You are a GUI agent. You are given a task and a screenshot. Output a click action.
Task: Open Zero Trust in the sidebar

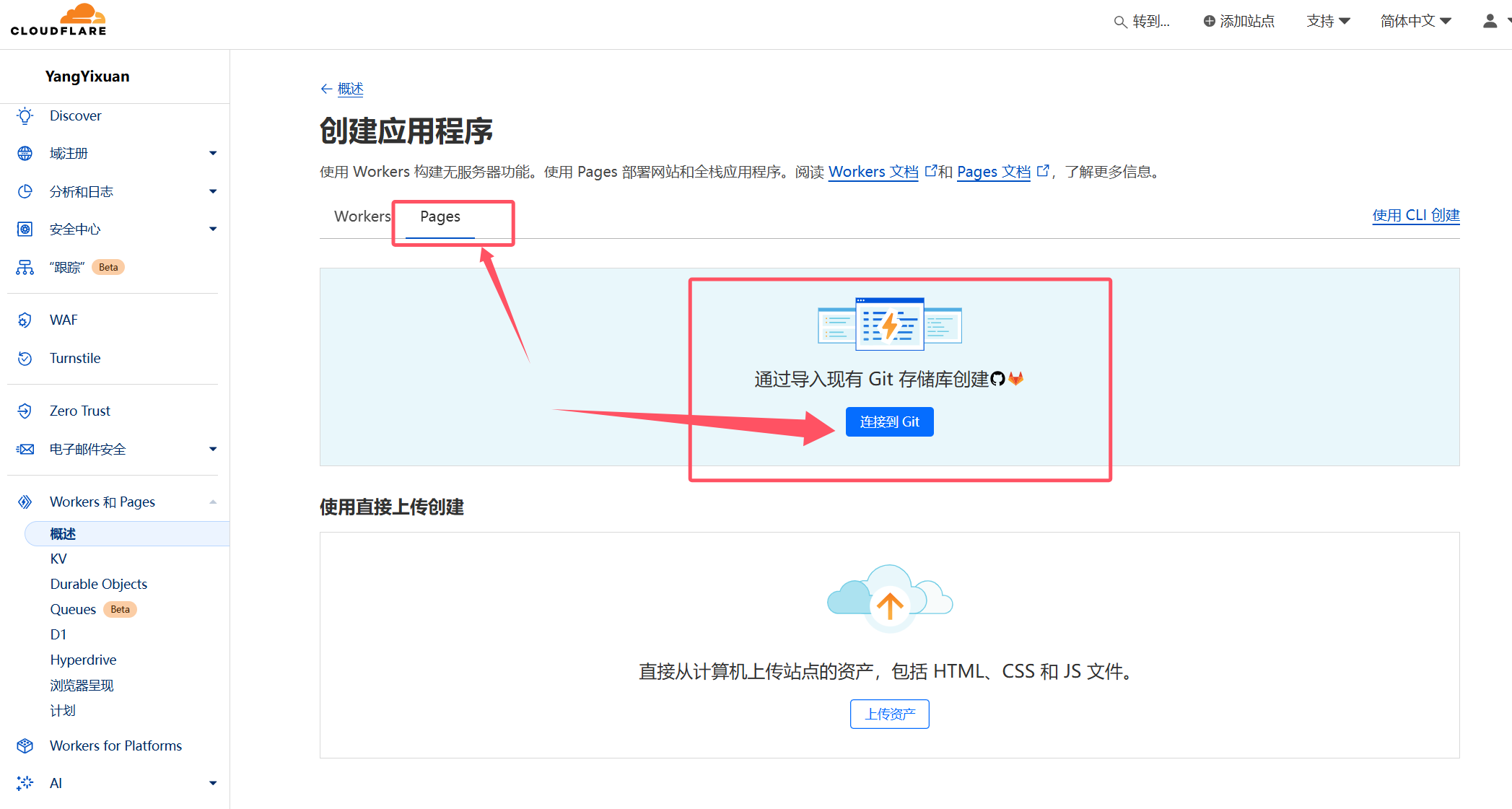tap(80, 411)
